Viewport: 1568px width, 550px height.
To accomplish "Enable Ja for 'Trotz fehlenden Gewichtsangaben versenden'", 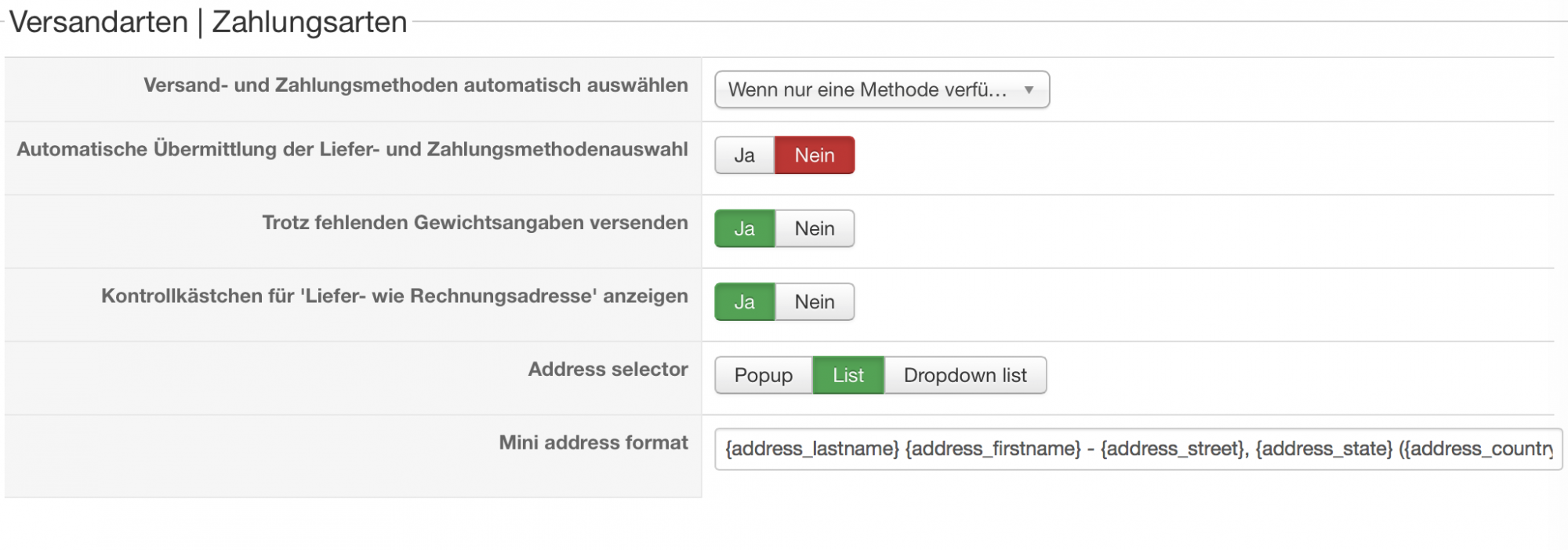I will (744, 228).
